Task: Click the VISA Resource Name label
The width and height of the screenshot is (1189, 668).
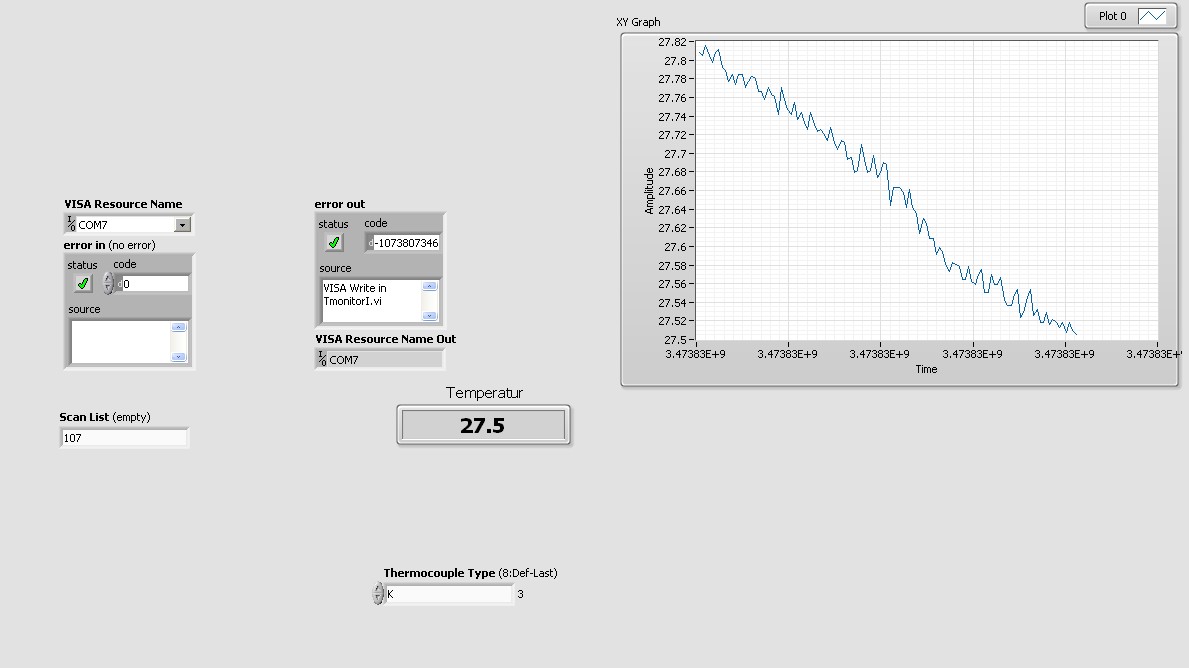Action: pyautogui.click(x=123, y=204)
